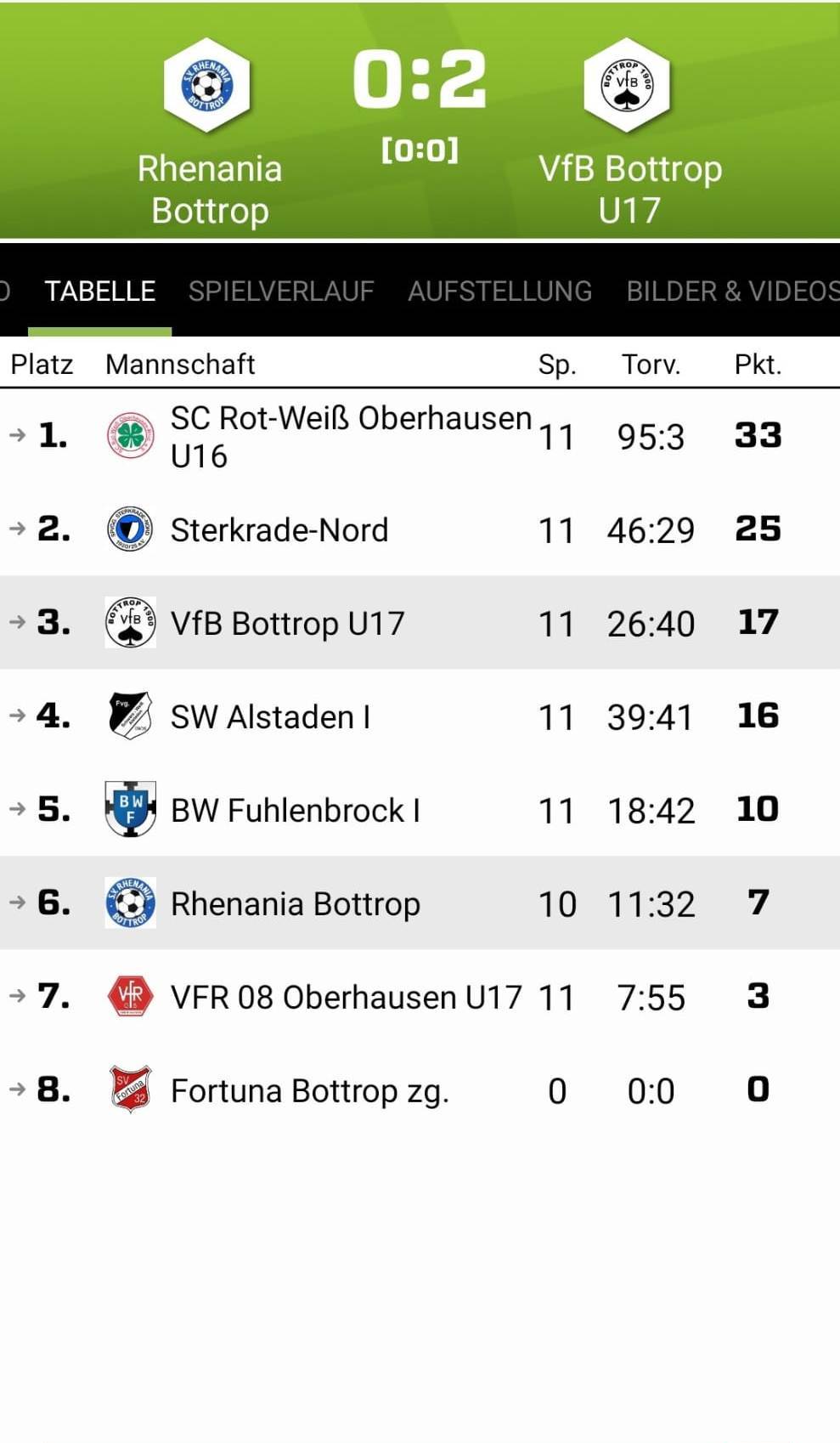
Task: Tap the Pkt. column header
Action: click(758, 365)
